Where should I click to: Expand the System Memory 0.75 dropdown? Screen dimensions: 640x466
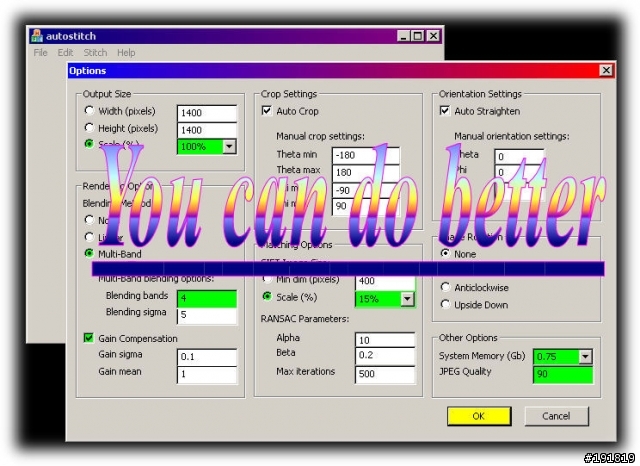(585, 357)
